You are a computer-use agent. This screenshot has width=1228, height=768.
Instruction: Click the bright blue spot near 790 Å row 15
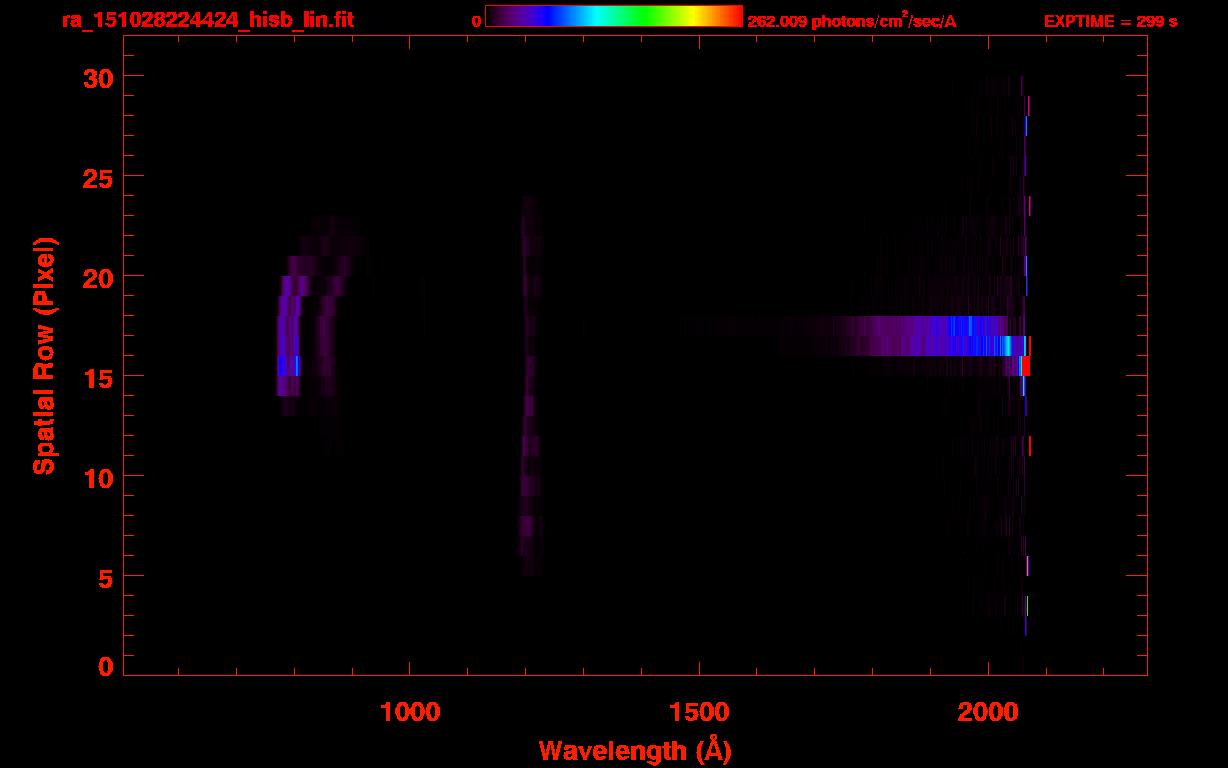[x=288, y=366]
